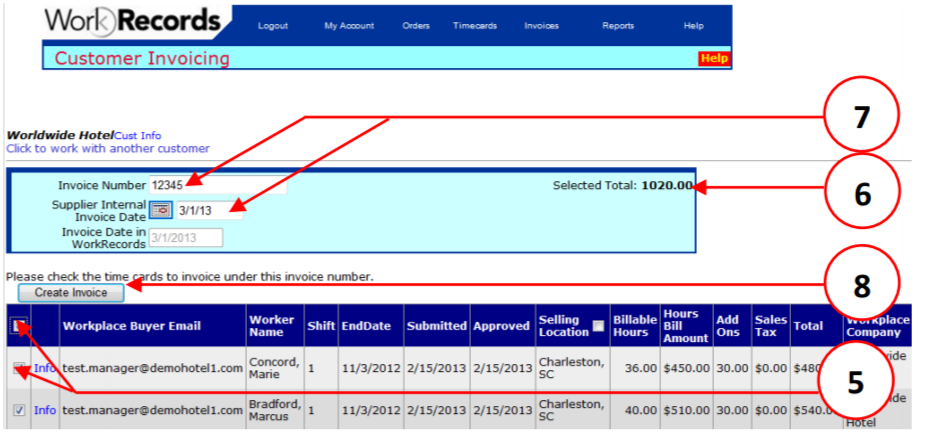The width and height of the screenshot is (935, 442).
Task: Click the Worldwide Hotel customer name
Action: [x=60, y=135]
